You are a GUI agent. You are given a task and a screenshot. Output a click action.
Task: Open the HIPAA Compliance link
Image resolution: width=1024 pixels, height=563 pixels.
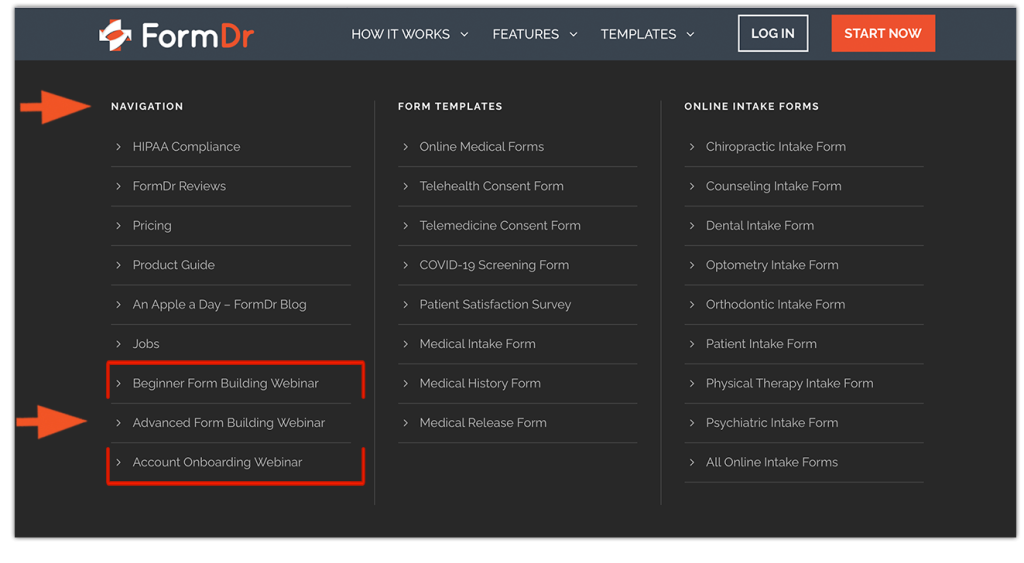186,147
